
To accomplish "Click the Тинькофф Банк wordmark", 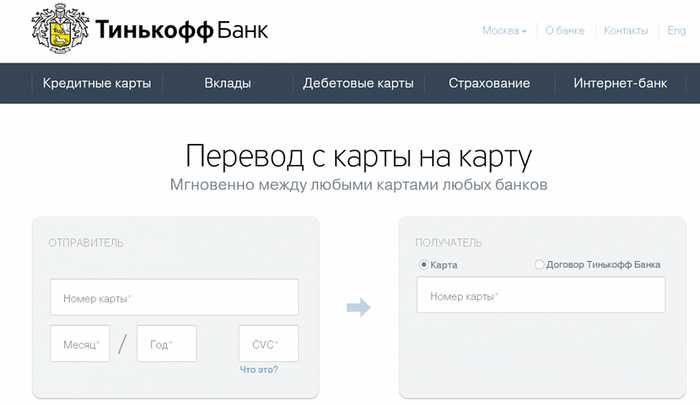I will [x=182, y=30].
